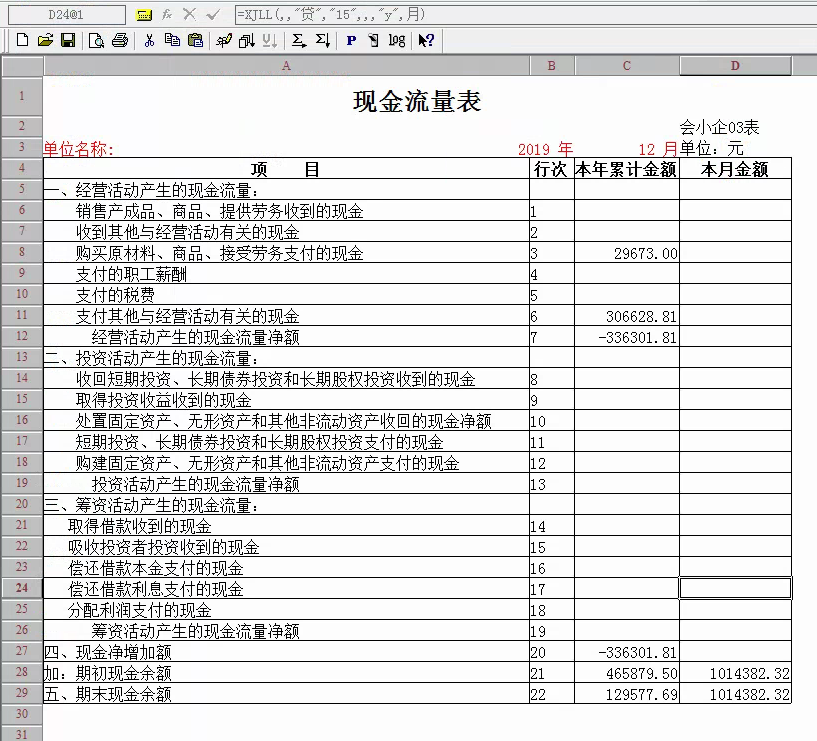Viewport: 817px width, 741px height.
Task: Activate context help arrow-question icon
Action: [x=426, y=40]
